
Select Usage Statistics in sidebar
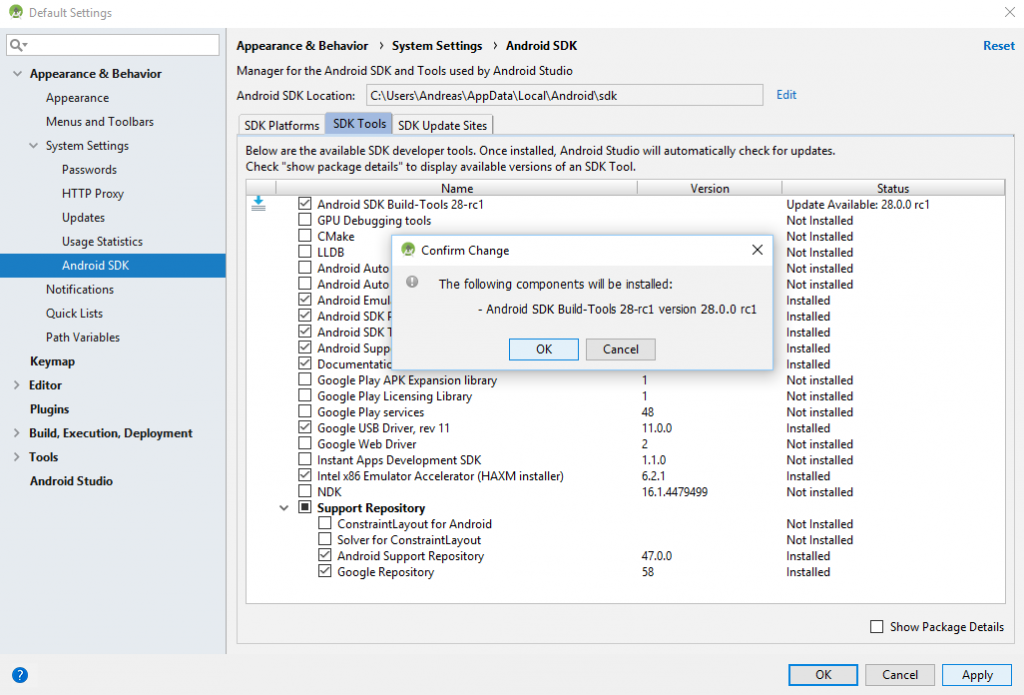click(x=102, y=242)
